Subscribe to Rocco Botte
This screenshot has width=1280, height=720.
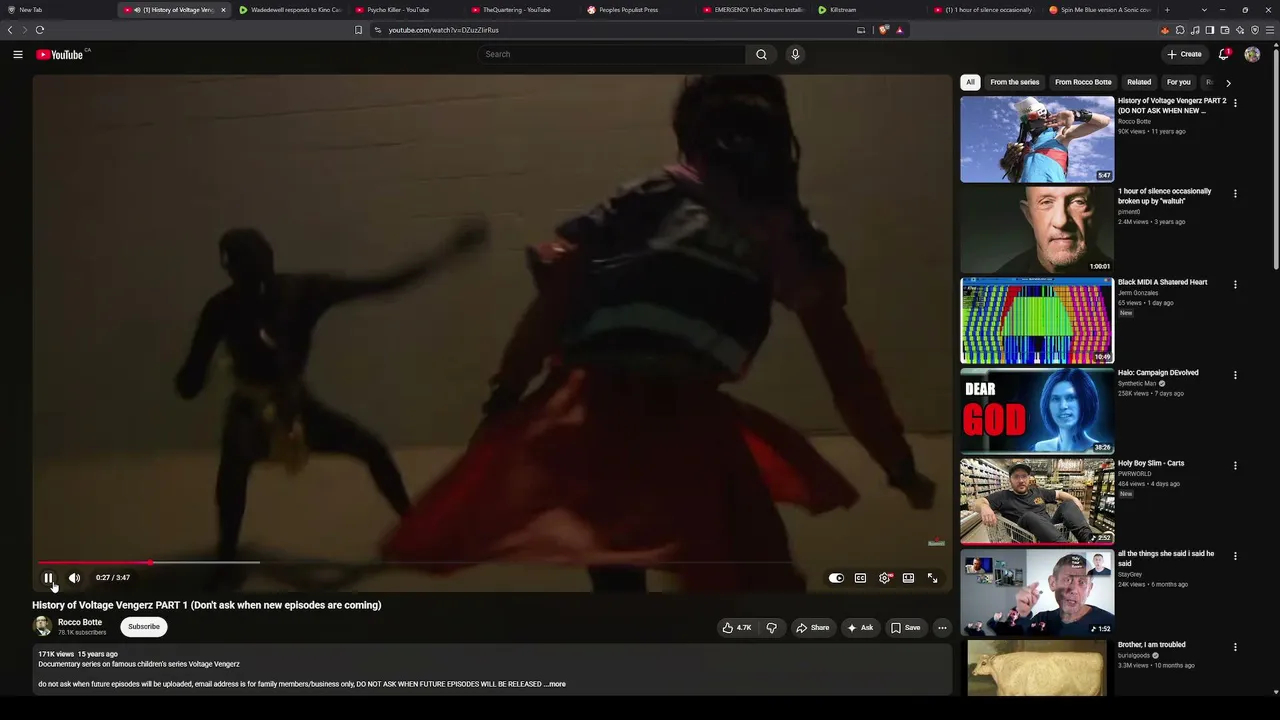pyautogui.click(x=144, y=627)
